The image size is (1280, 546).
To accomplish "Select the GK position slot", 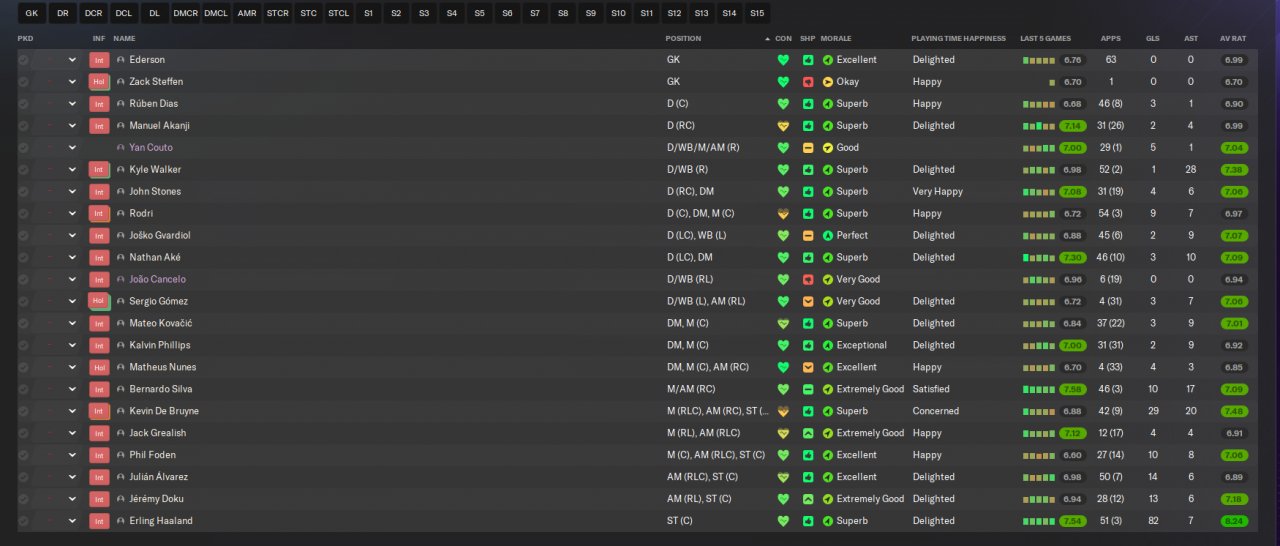I will coord(32,13).
